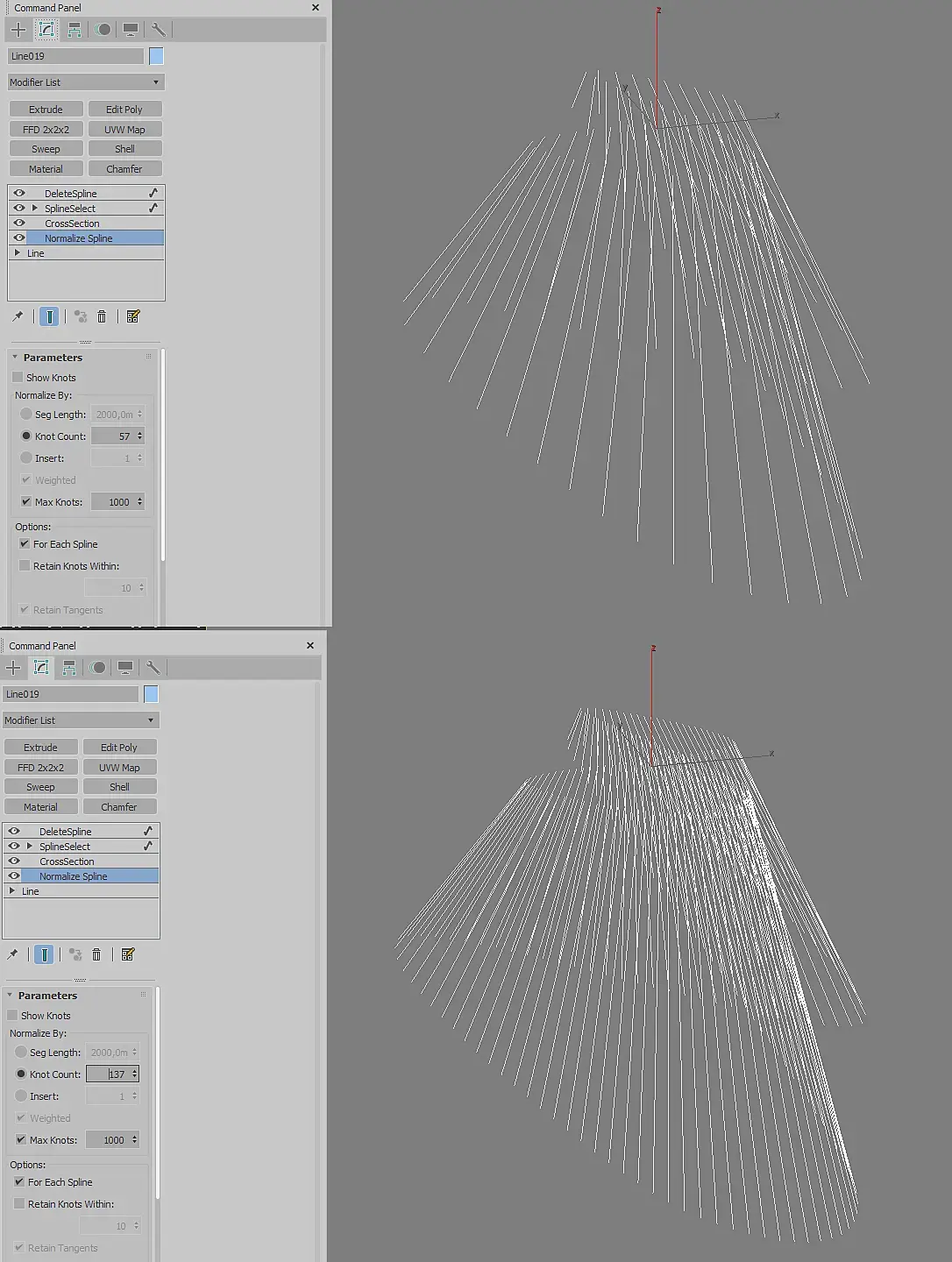
Task: Remove modifier trash icon in bottom panel
Action: (96, 954)
